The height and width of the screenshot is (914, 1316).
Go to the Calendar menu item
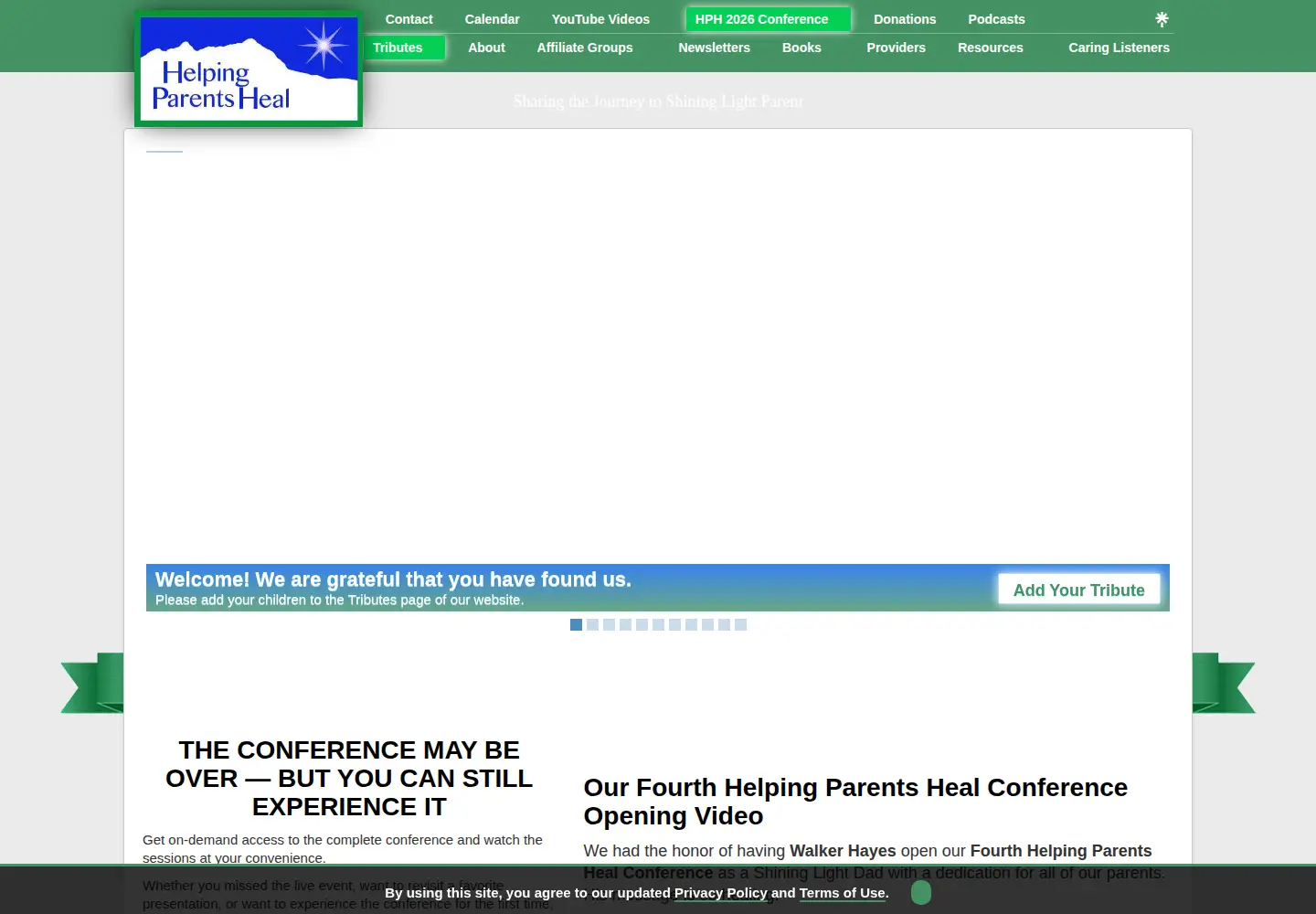pos(492,19)
